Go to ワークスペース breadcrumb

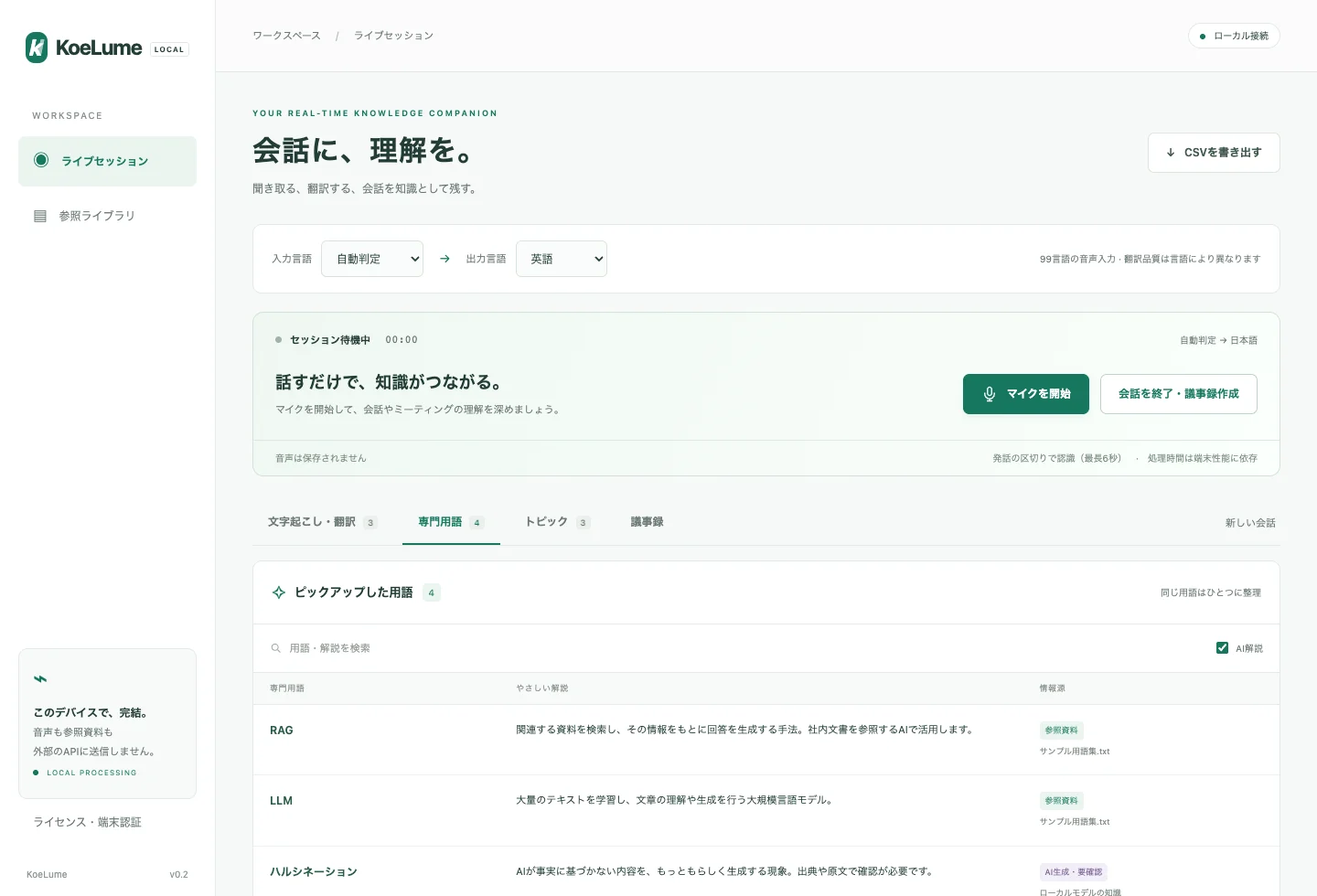click(286, 36)
